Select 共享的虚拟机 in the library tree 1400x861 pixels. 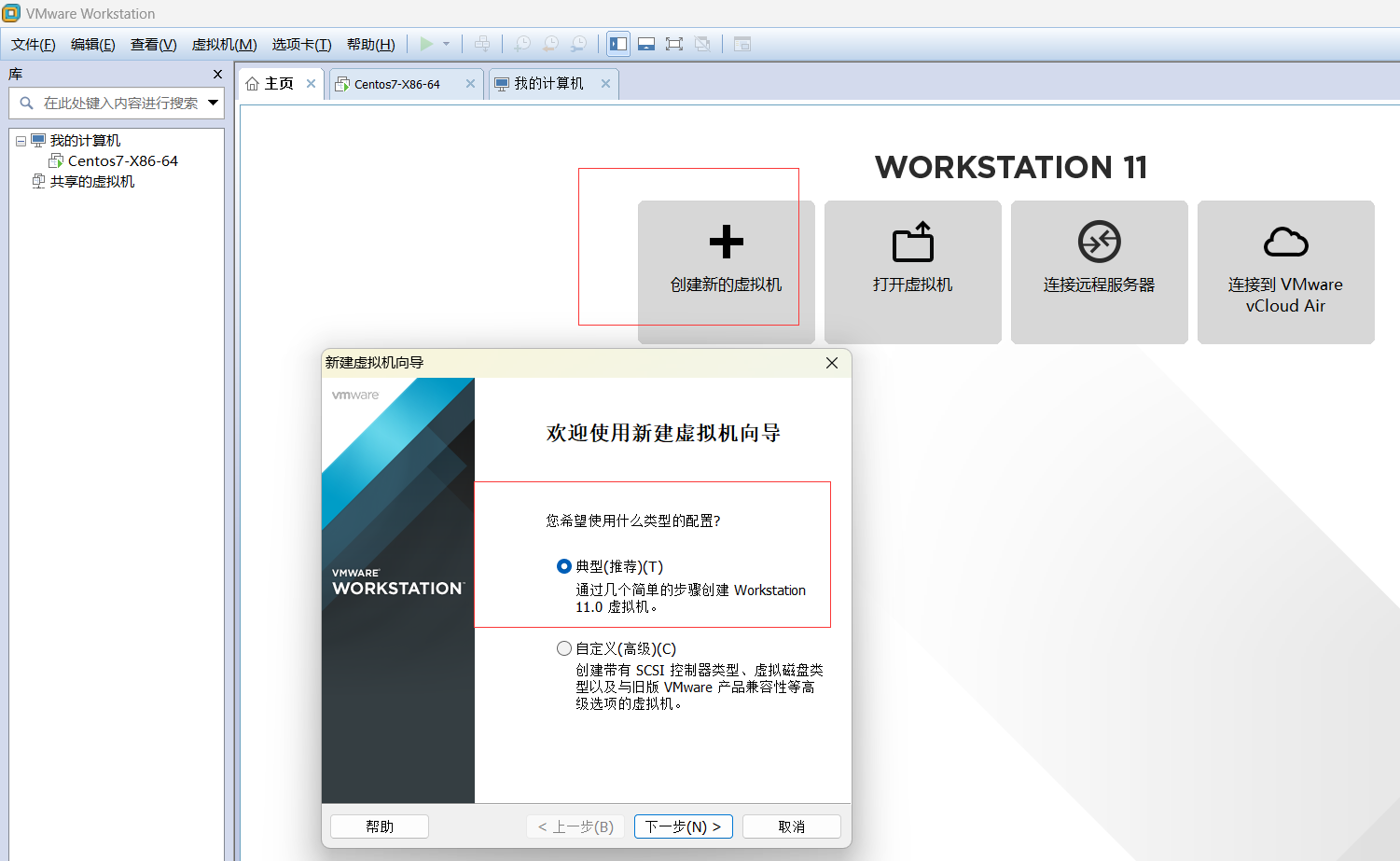tap(92, 182)
